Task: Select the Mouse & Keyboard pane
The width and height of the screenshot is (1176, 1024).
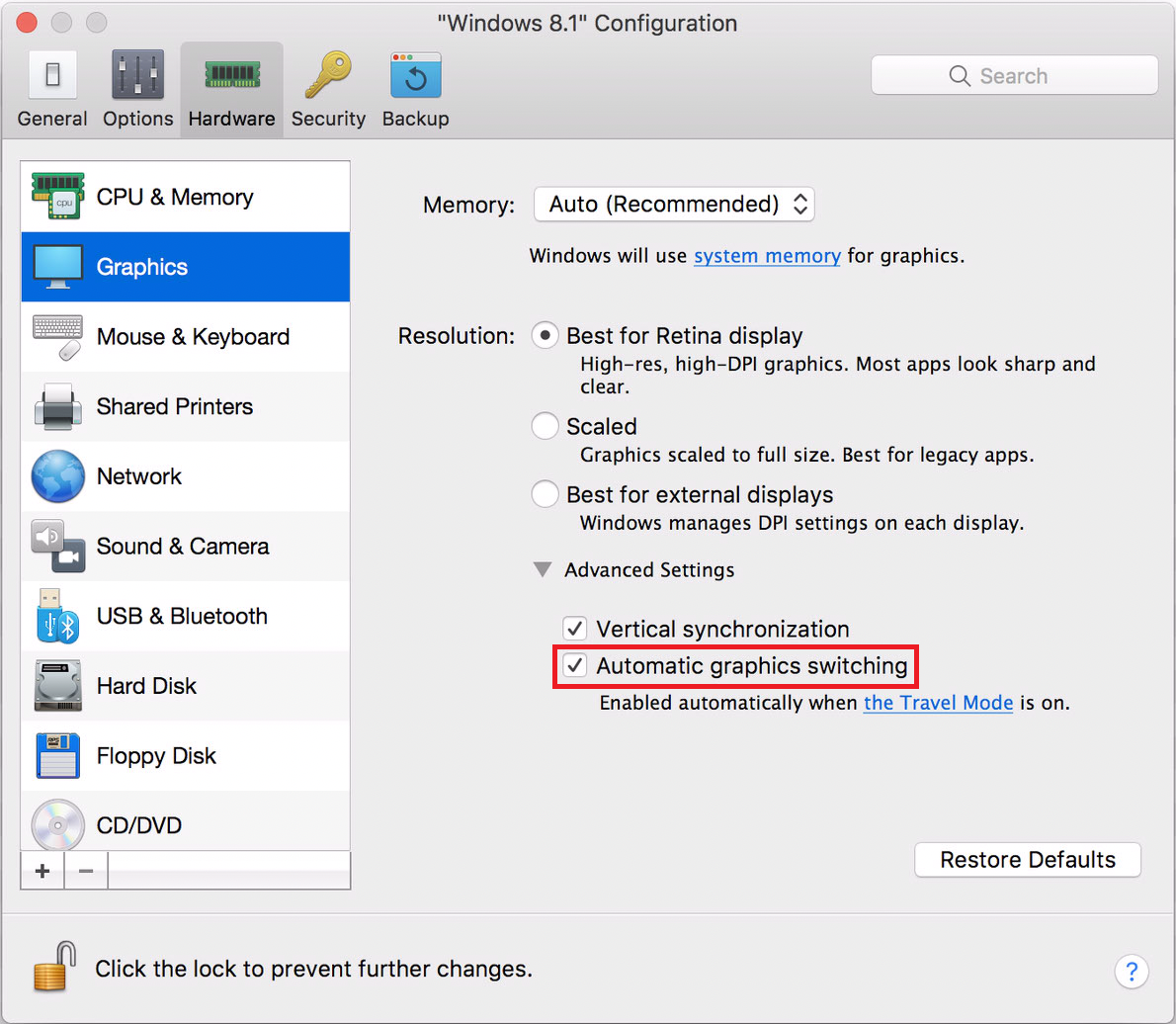Action: point(193,337)
